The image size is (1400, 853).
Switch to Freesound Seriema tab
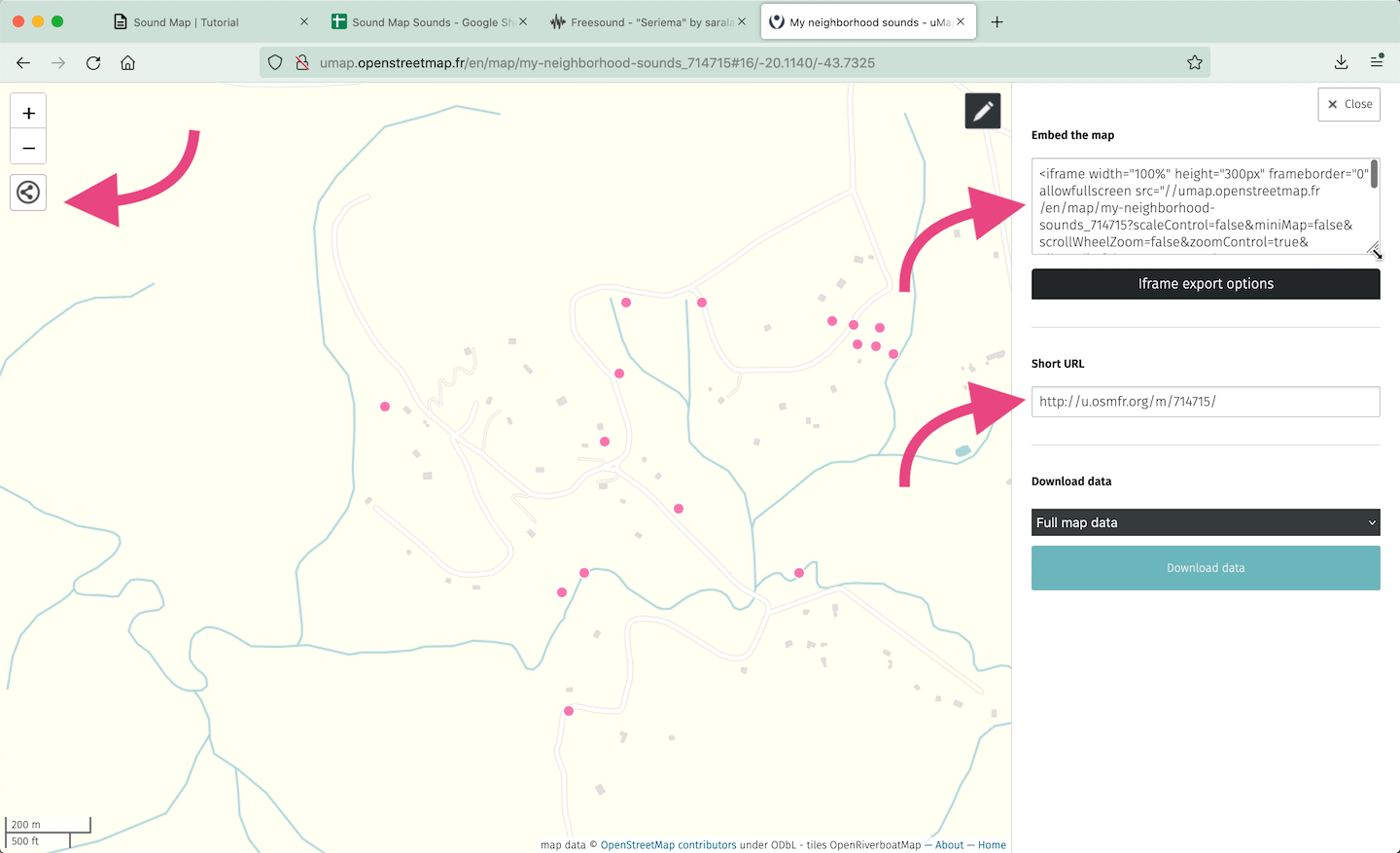click(642, 22)
